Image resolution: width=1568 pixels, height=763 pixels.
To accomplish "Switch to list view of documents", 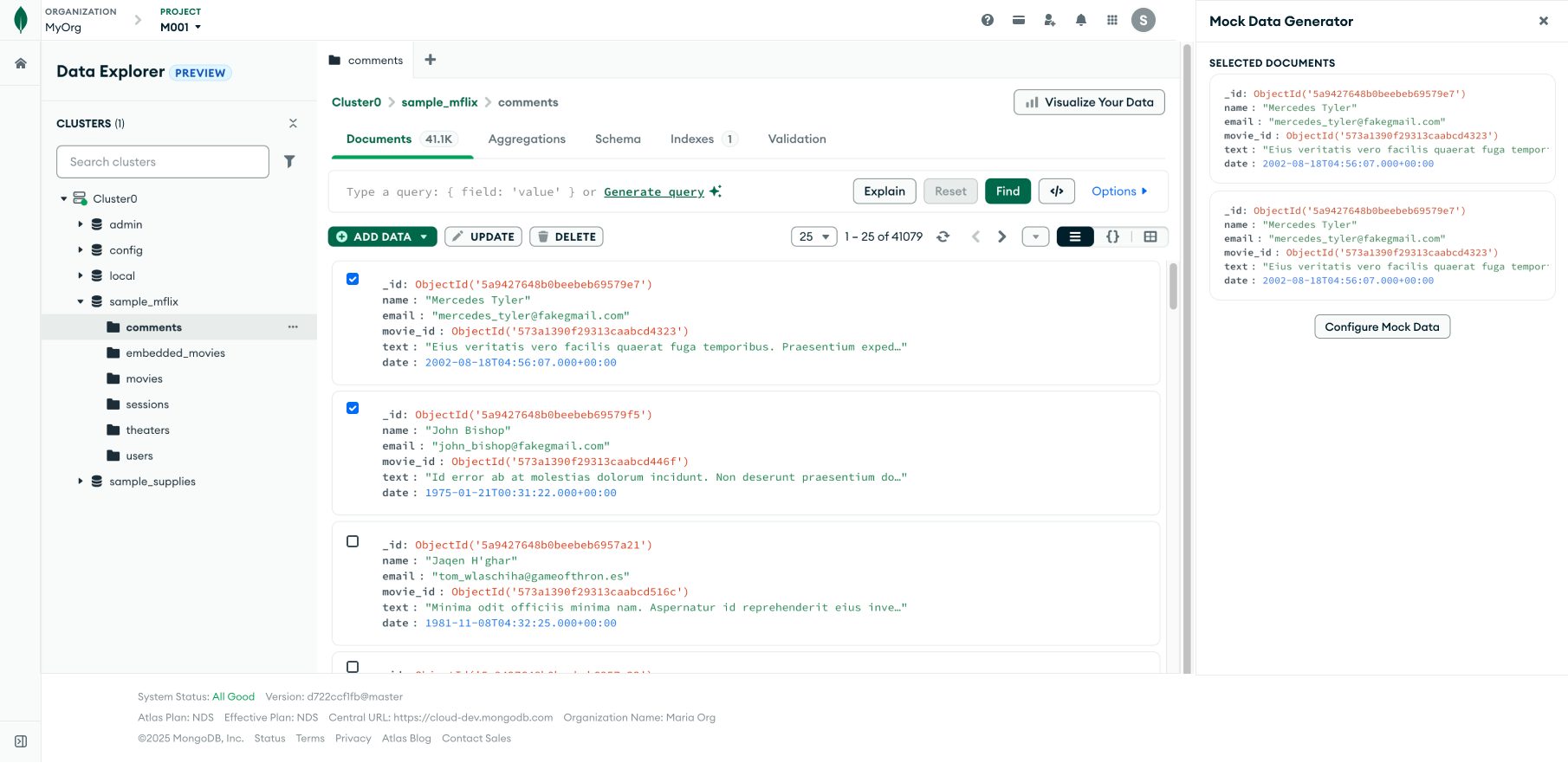I will 1075,236.
